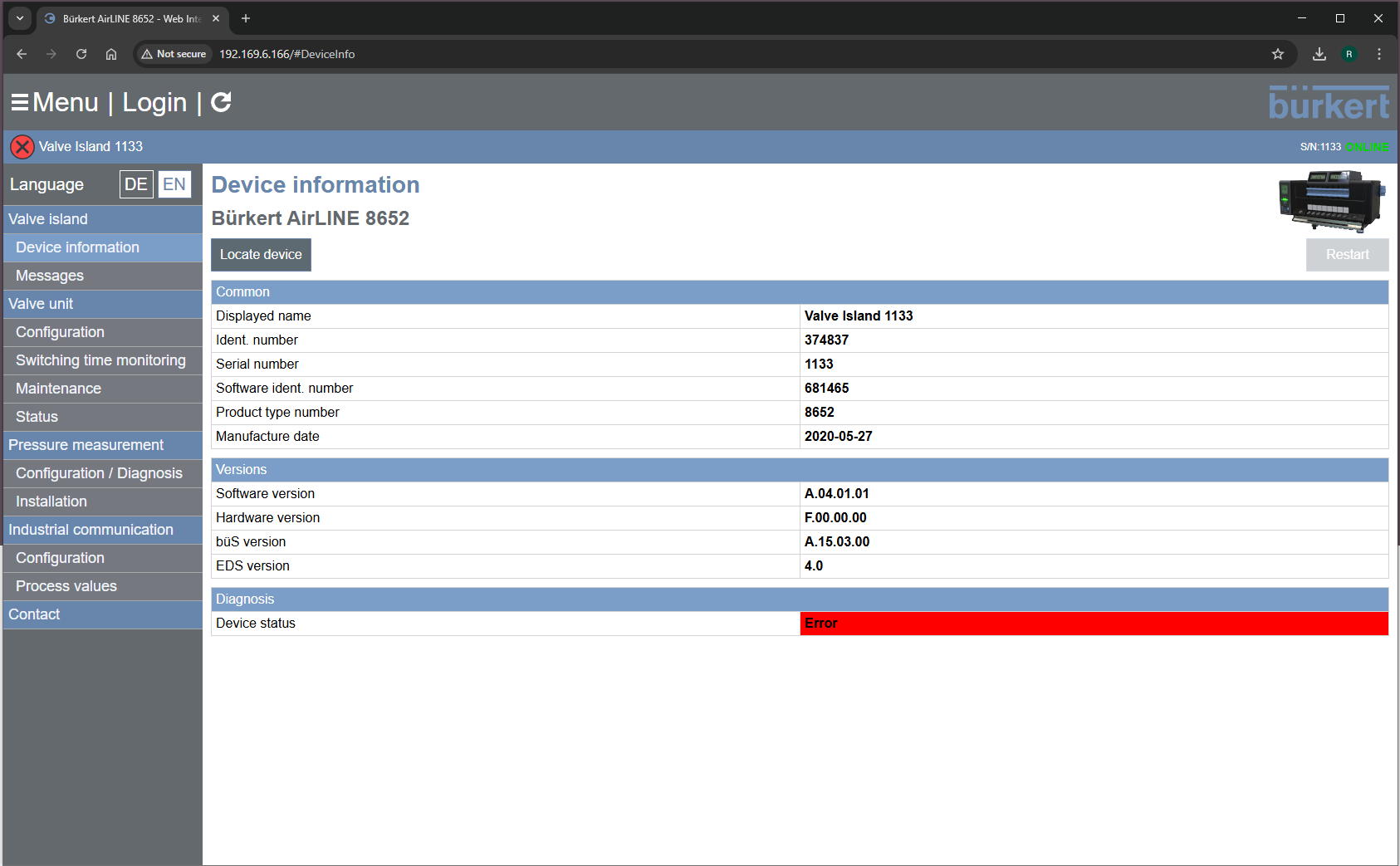
Task: Click Hardware version value F.00.00.00
Action: tap(835, 518)
